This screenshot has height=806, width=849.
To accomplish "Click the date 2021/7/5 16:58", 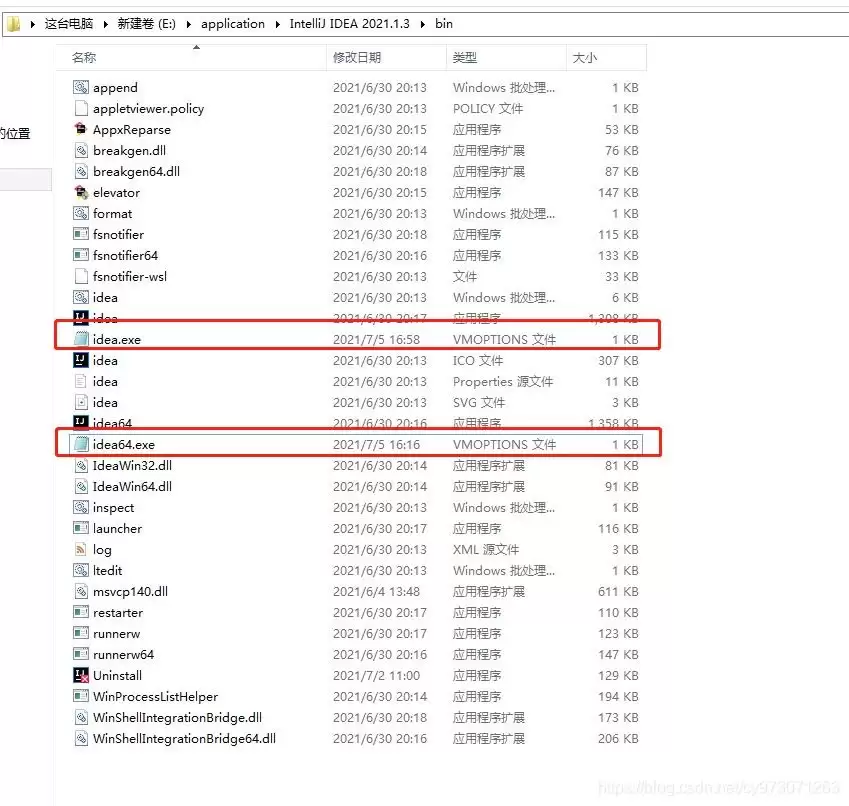I will point(376,339).
